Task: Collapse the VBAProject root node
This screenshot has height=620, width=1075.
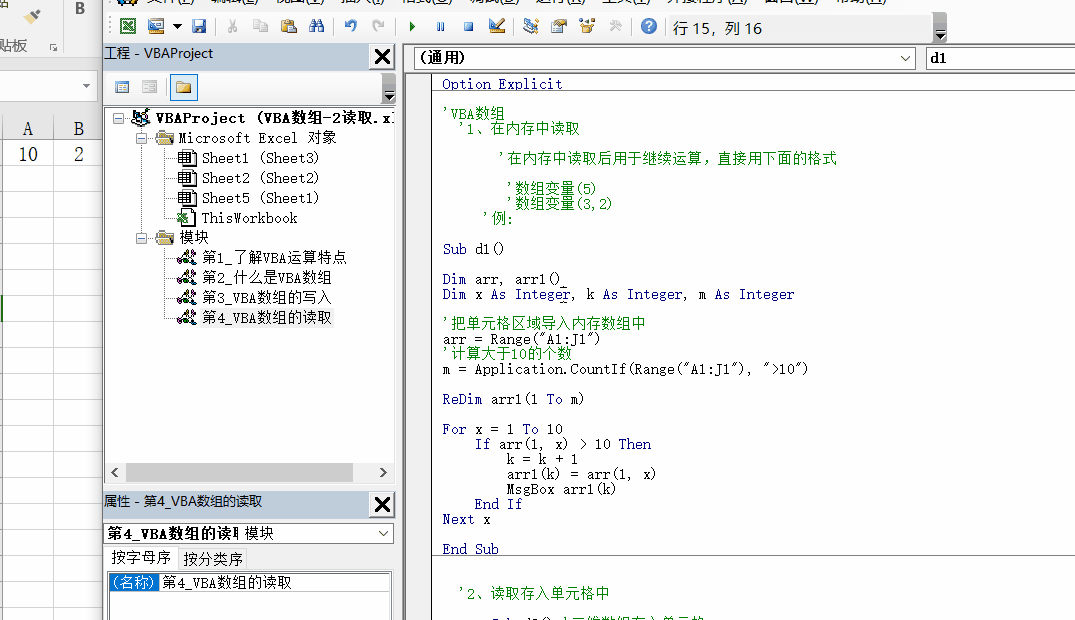Action: 119,118
